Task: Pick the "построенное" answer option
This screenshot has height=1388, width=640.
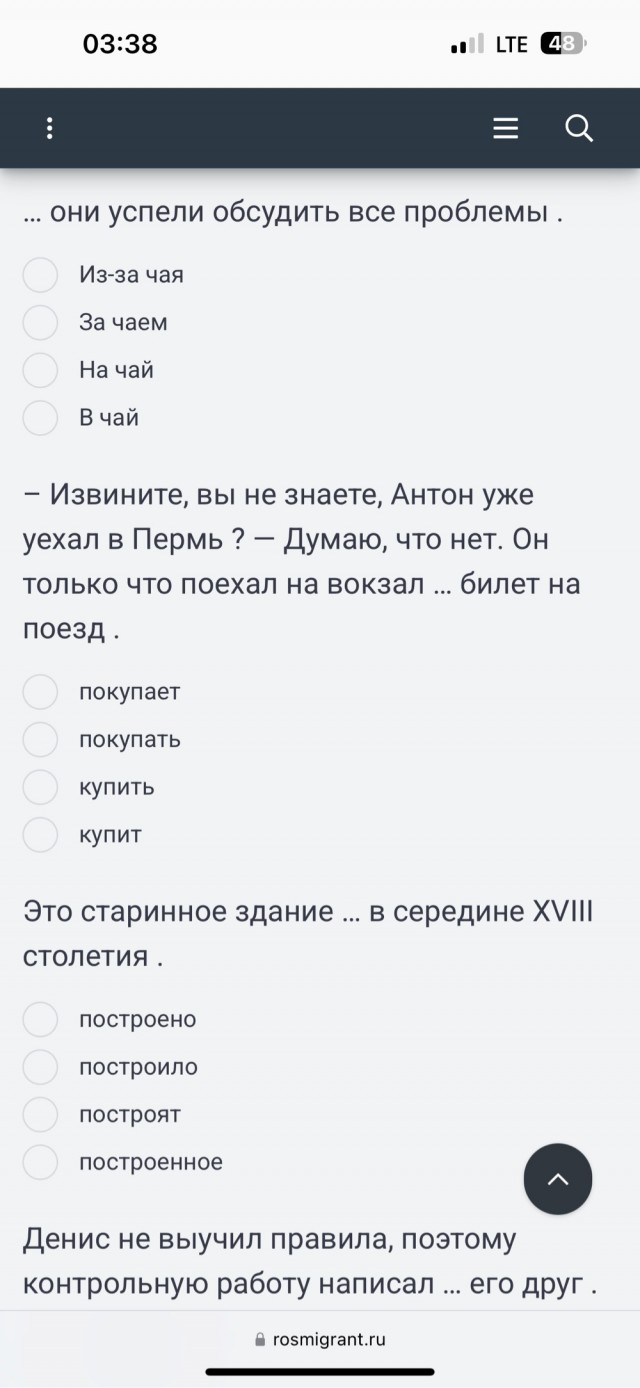Action: pos(40,1162)
